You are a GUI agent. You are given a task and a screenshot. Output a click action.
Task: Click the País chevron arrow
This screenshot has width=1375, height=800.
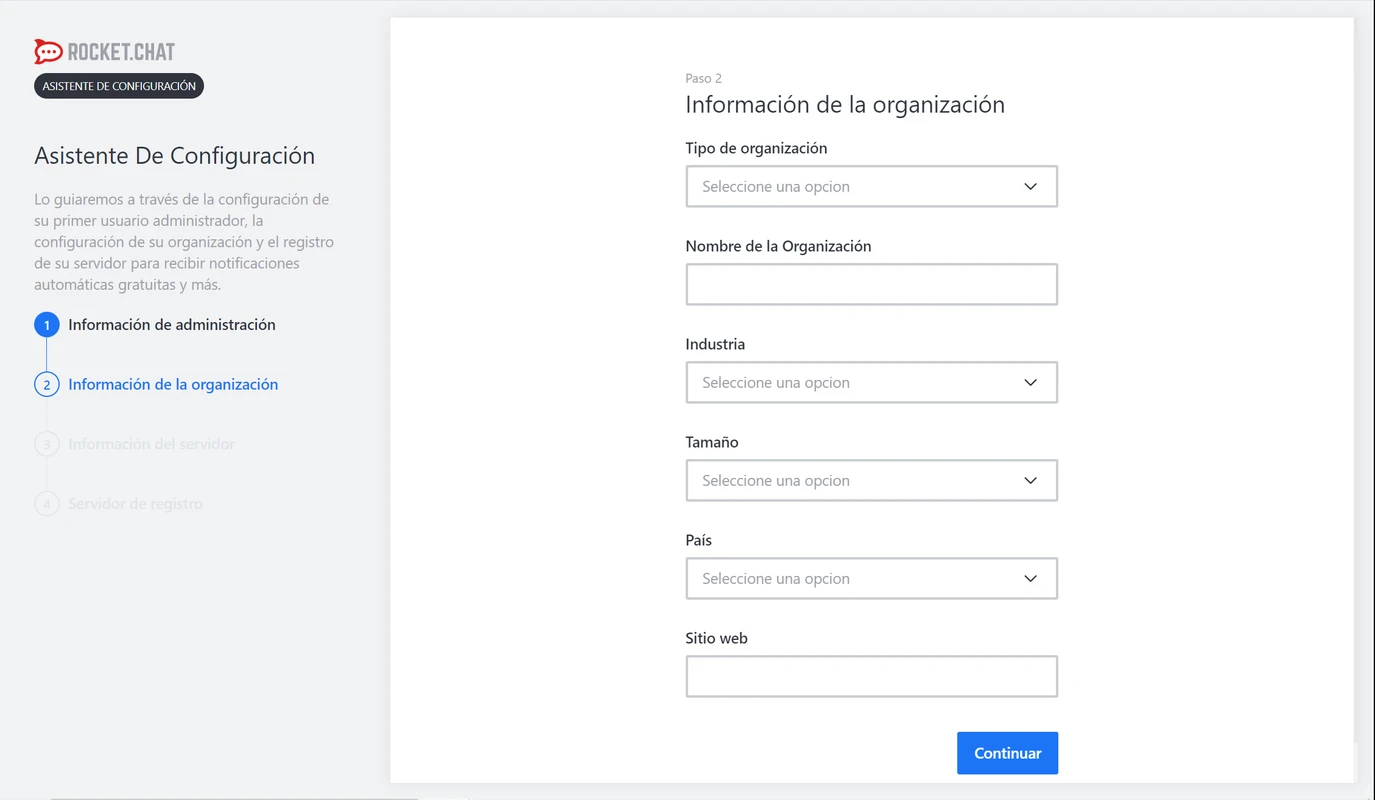[1030, 579]
